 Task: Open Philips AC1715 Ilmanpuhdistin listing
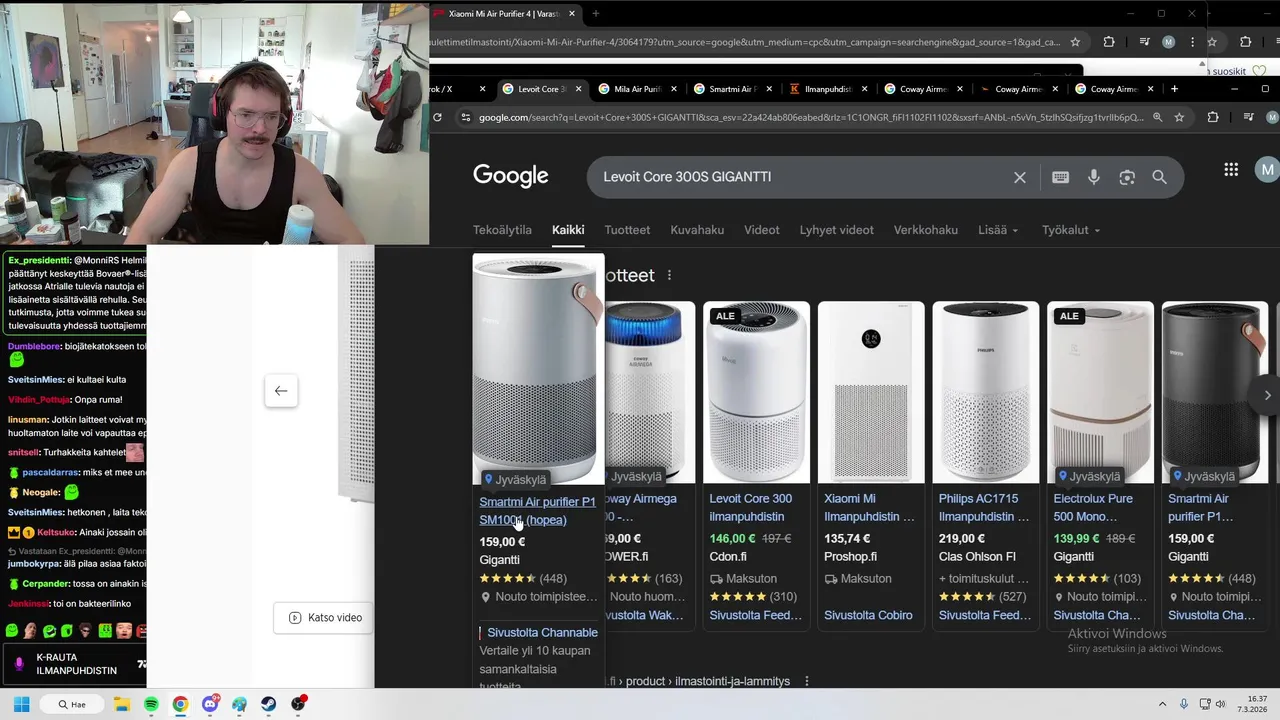[x=984, y=508]
